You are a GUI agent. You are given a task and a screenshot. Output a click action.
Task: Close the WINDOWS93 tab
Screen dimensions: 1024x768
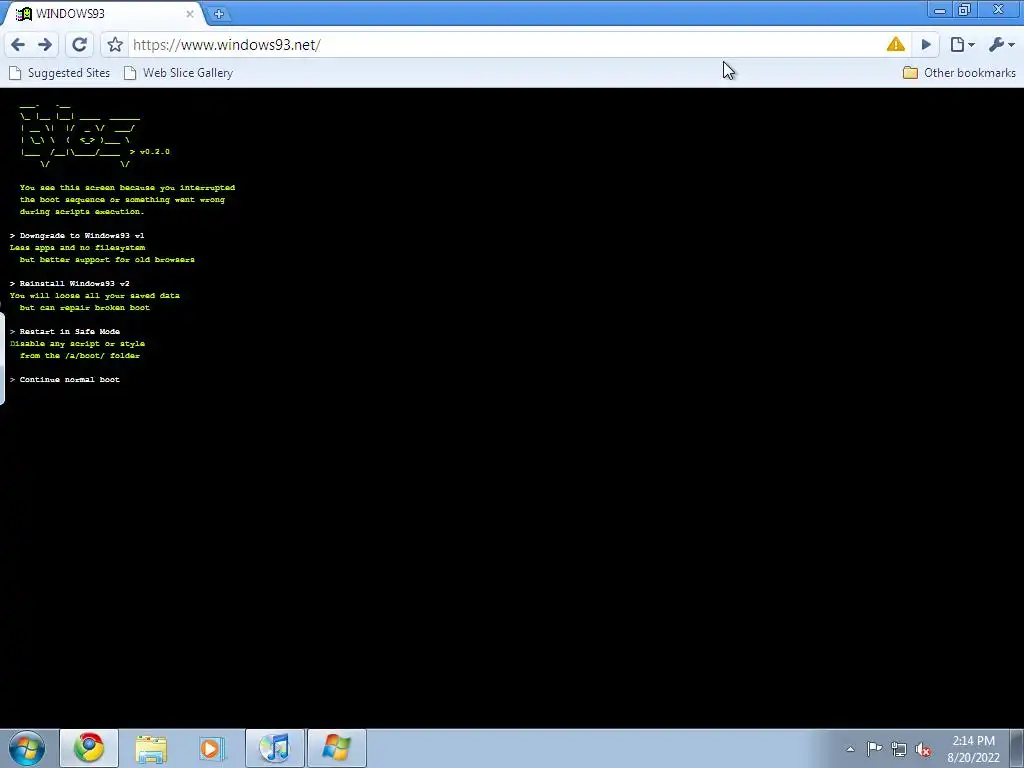[x=189, y=13]
